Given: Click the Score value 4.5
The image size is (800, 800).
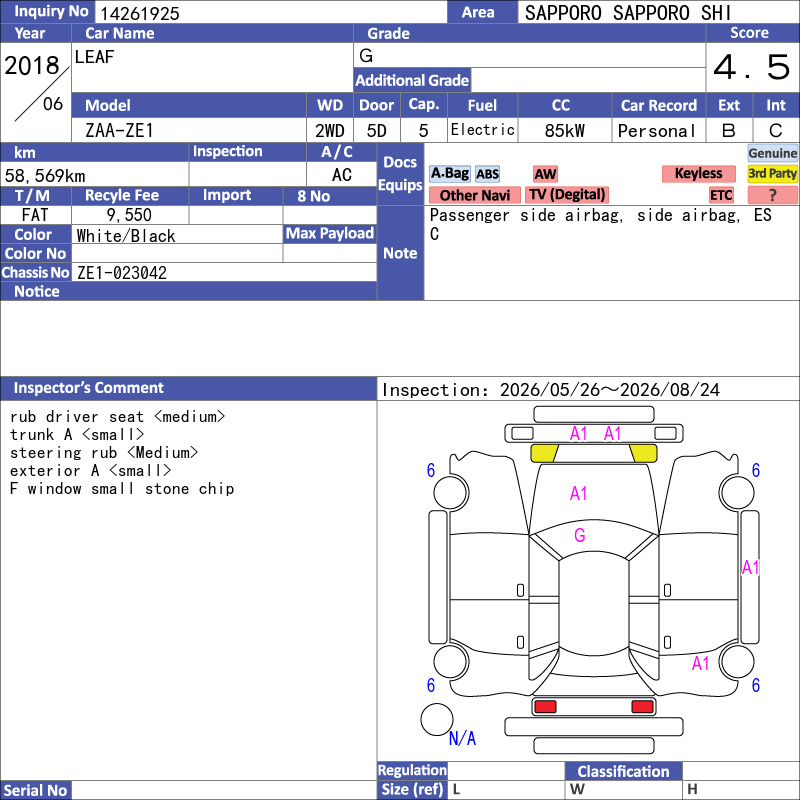Looking at the screenshot, I should click(752, 67).
